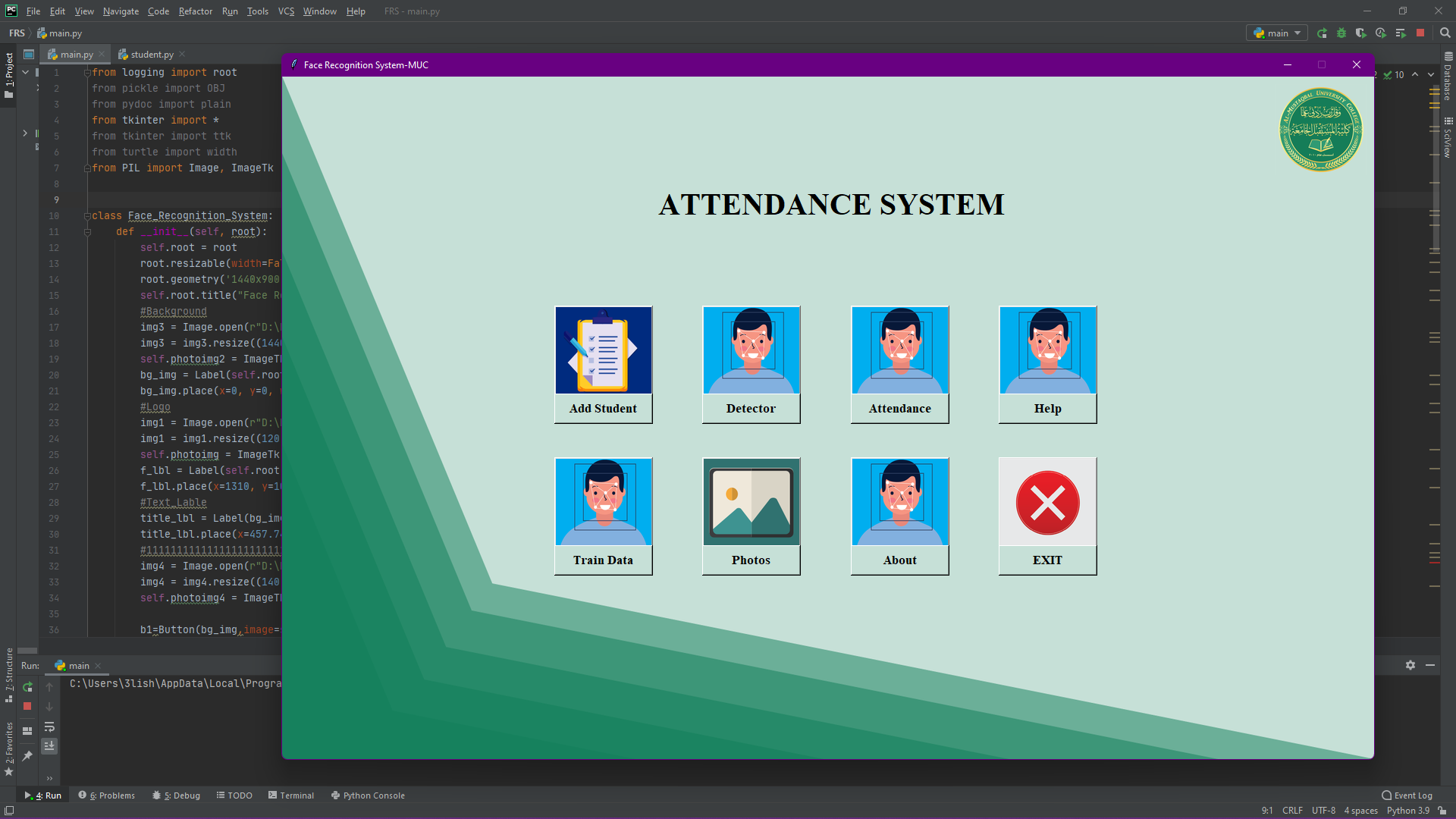Open the Terminal tool window
This screenshot has height=819, width=1456.
pos(290,795)
